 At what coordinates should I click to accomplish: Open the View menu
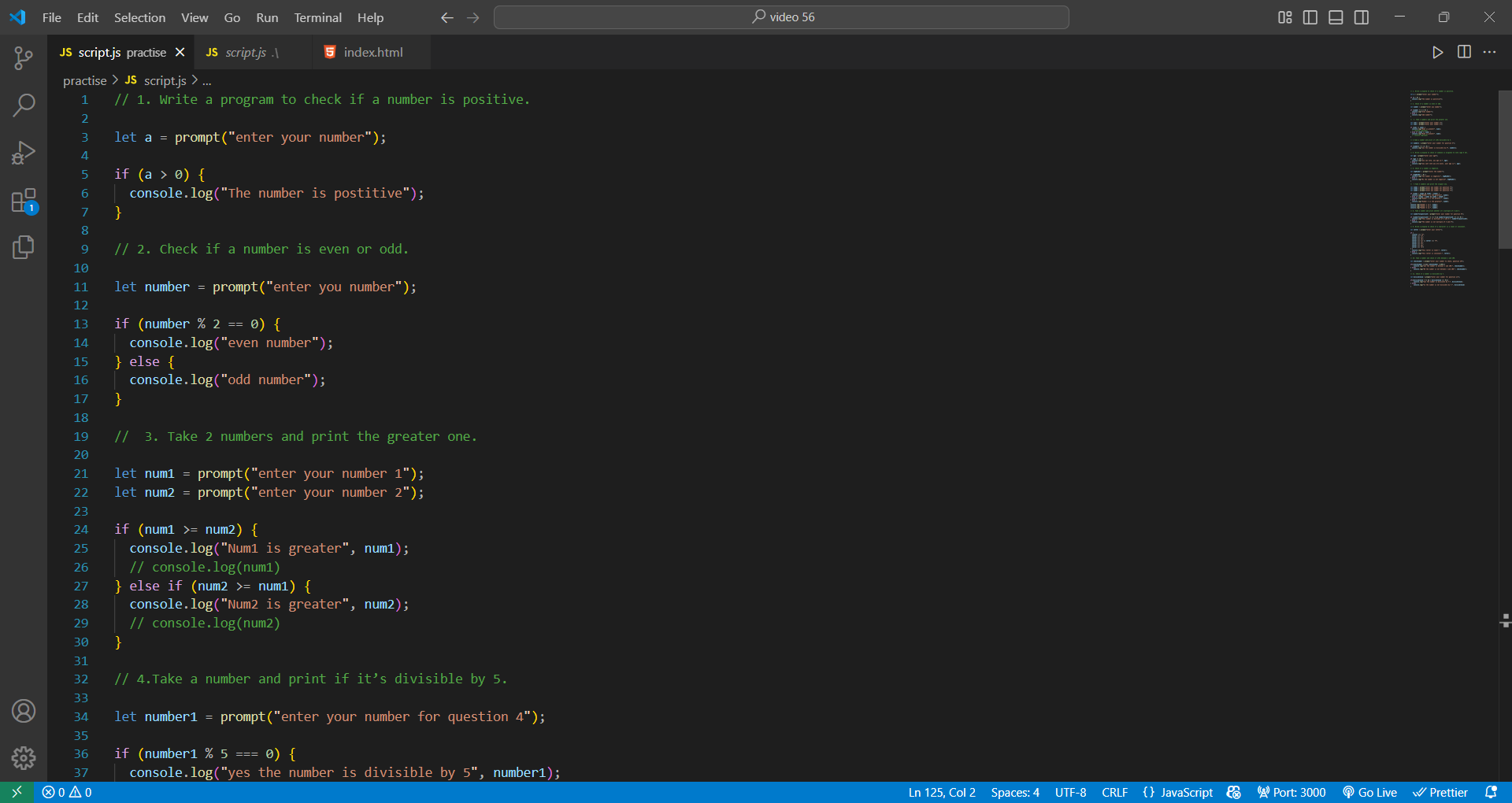tap(195, 17)
